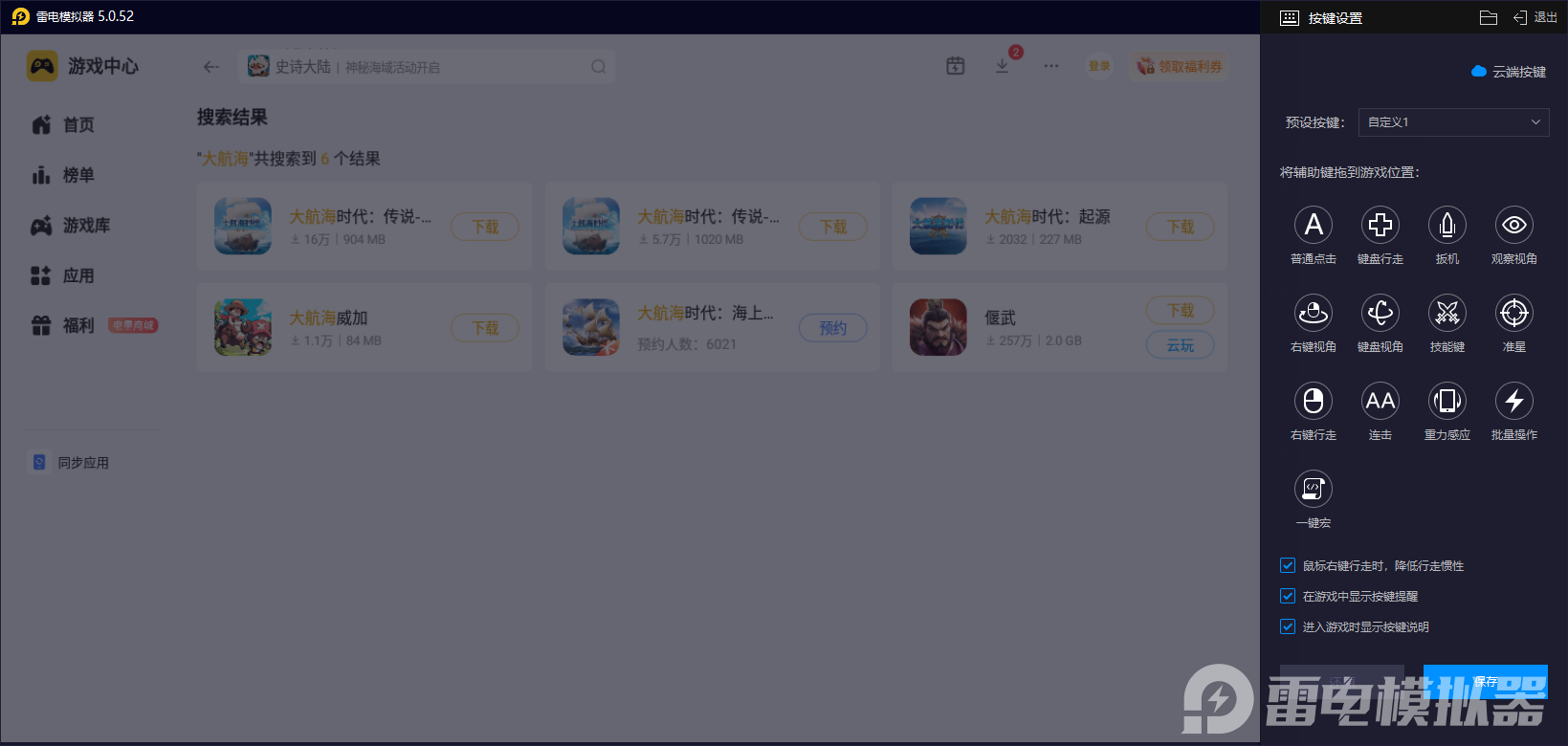Open the 大航海时代：起源 game thumbnail
The width and height of the screenshot is (1568, 746).
(x=939, y=226)
